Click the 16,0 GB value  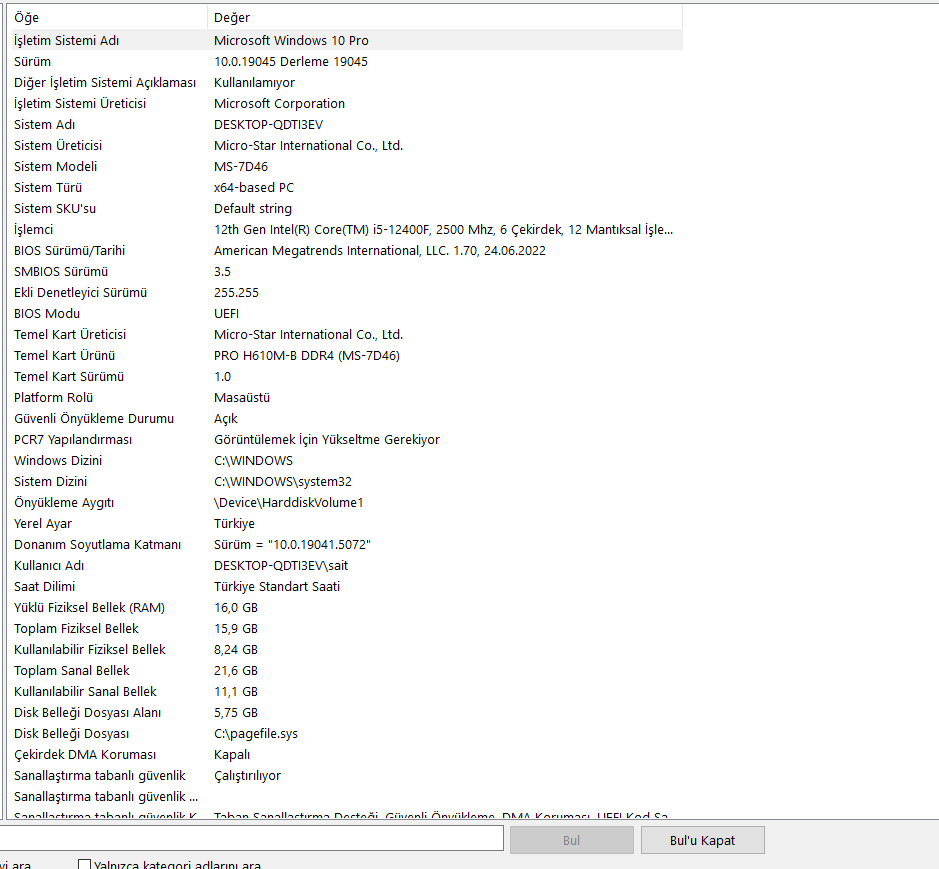click(x=236, y=607)
